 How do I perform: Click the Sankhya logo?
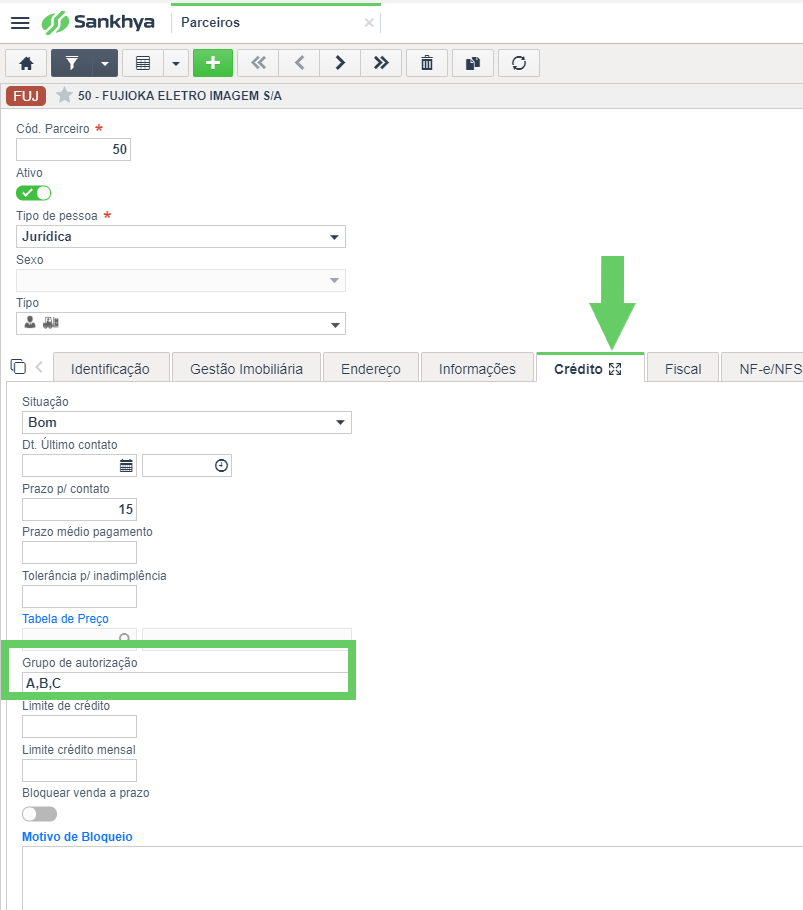98,23
